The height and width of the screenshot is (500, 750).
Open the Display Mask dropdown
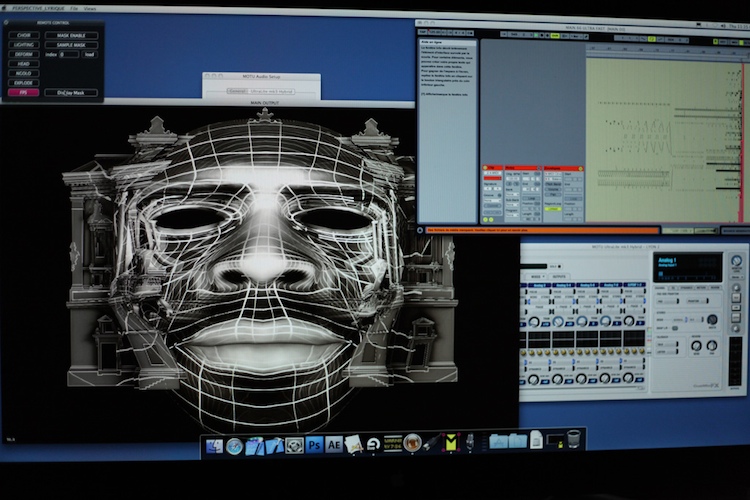(71, 92)
